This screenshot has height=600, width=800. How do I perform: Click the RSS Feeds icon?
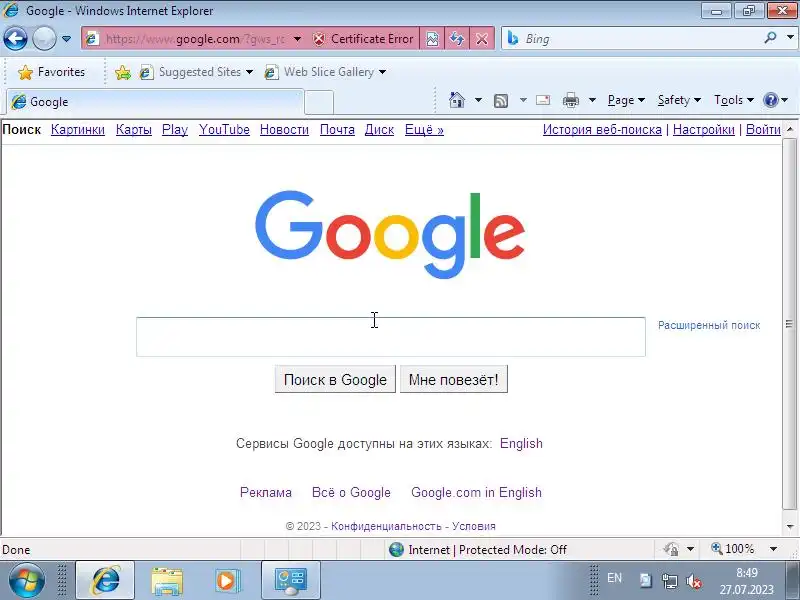(501, 101)
